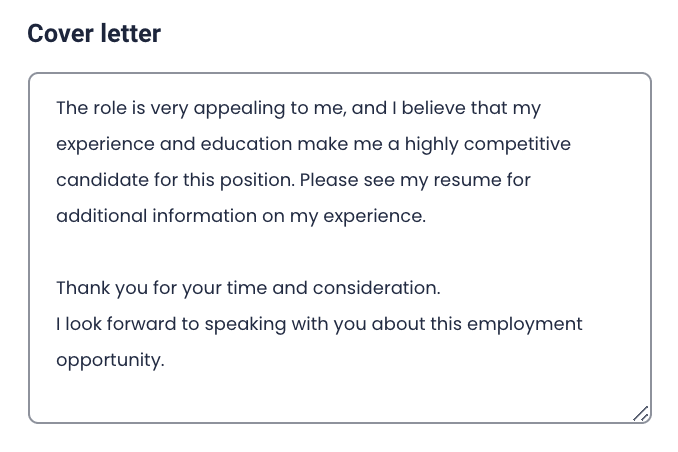
Task: Click the word "position" in the letter
Action: point(257,180)
